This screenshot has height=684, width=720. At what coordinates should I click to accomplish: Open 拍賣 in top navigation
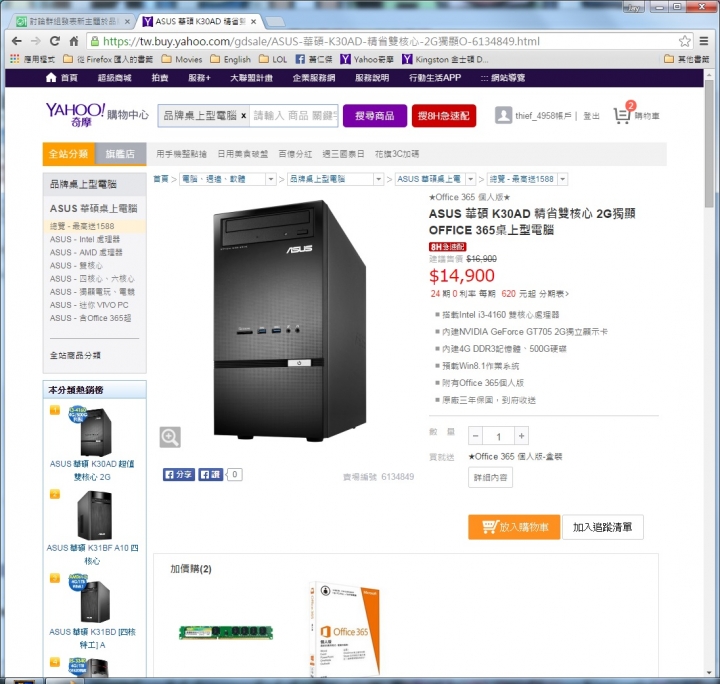pyautogui.click(x=160, y=78)
